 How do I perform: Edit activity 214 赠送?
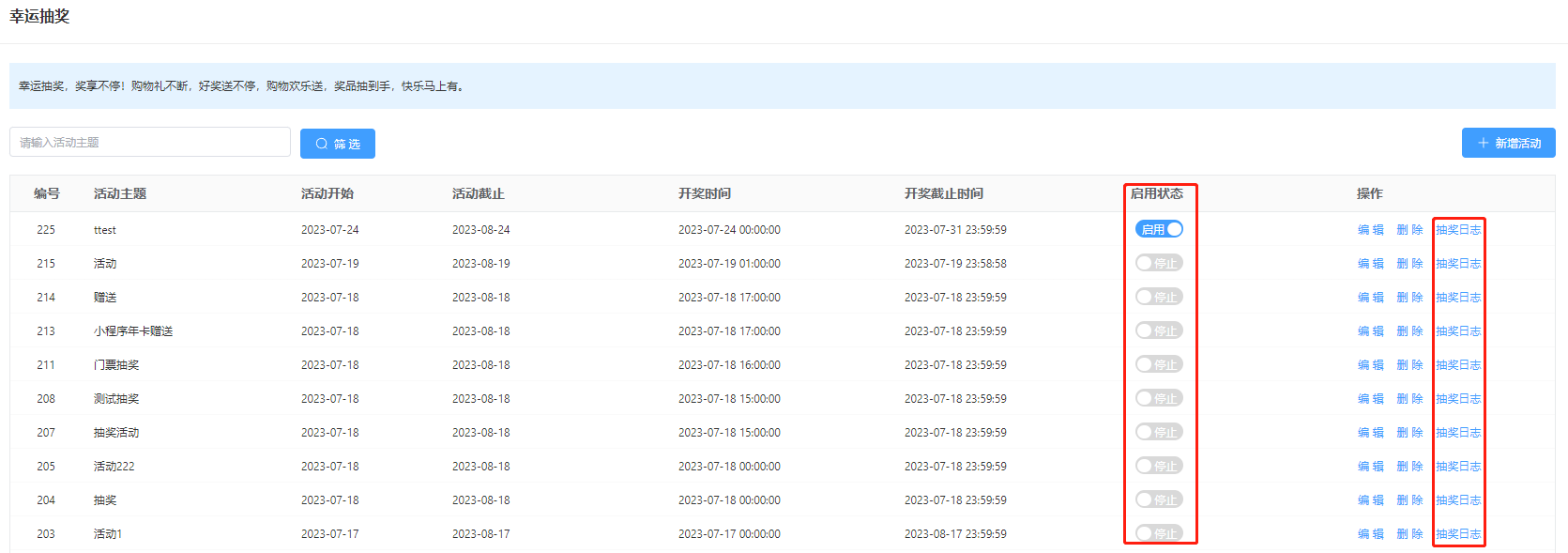(1370, 298)
